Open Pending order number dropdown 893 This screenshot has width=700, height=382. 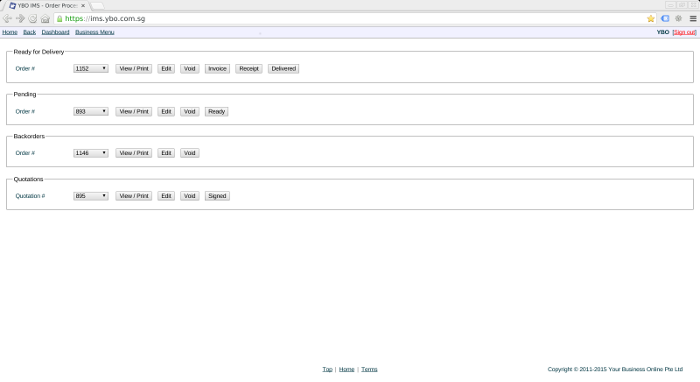[91, 112]
